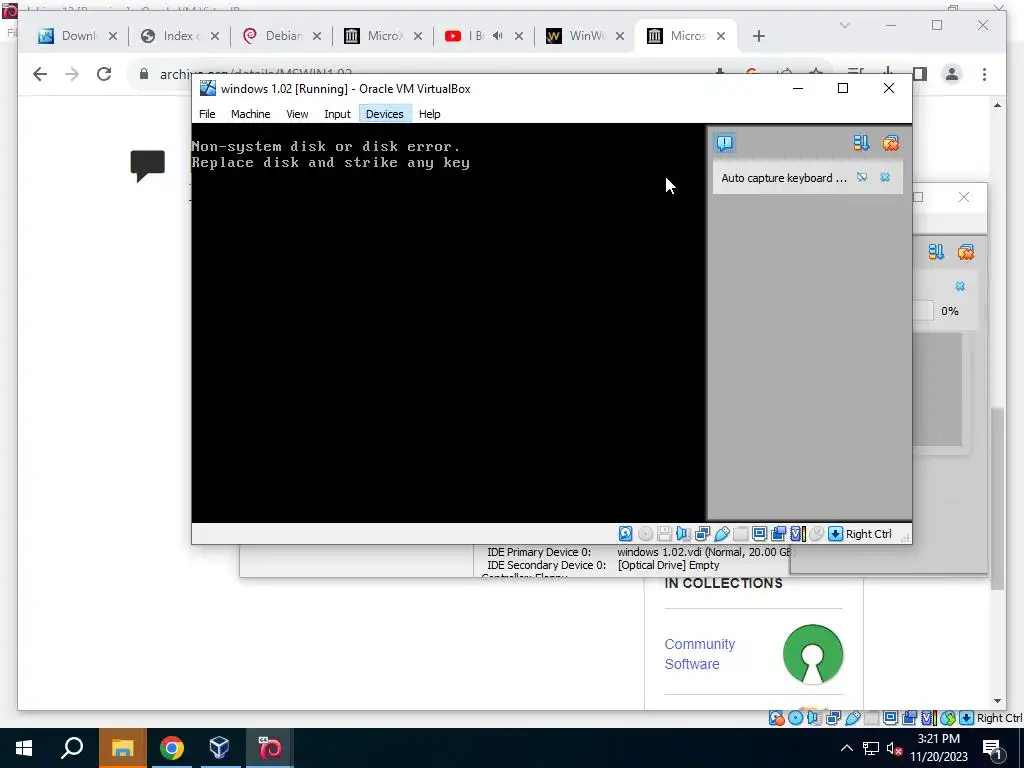Image resolution: width=1024 pixels, height=768 pixels.
Task: Click the reviews speech bubble icon on page
Action: pyautogui.click(x=148, y=166)
